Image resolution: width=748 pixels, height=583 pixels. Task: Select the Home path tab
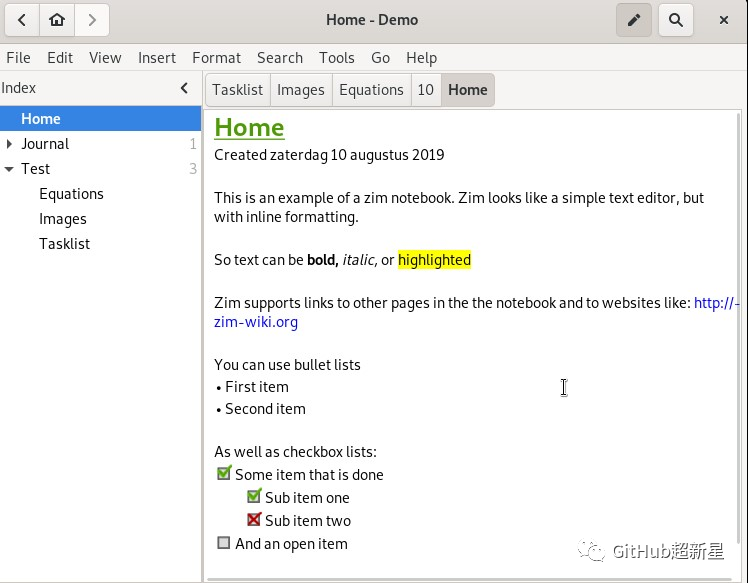pyautogui.click(x=468, y=90)
